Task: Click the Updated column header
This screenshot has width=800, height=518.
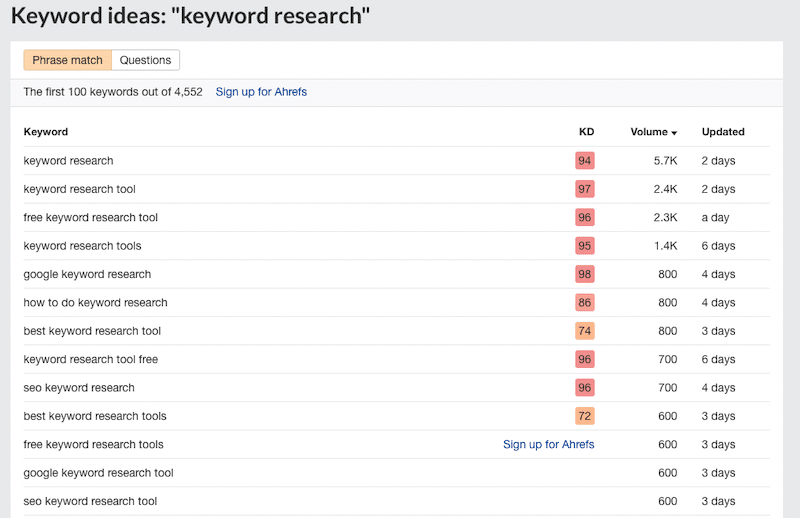Action: [723, 132]
